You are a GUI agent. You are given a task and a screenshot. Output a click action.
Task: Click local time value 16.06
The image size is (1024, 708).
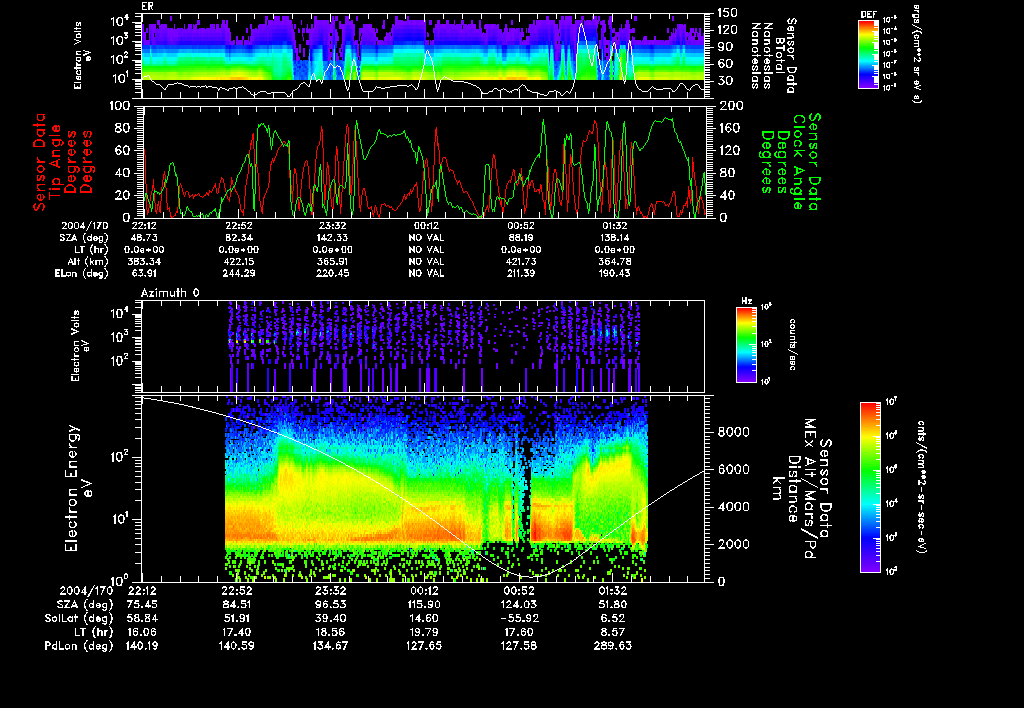coord(142,632)
